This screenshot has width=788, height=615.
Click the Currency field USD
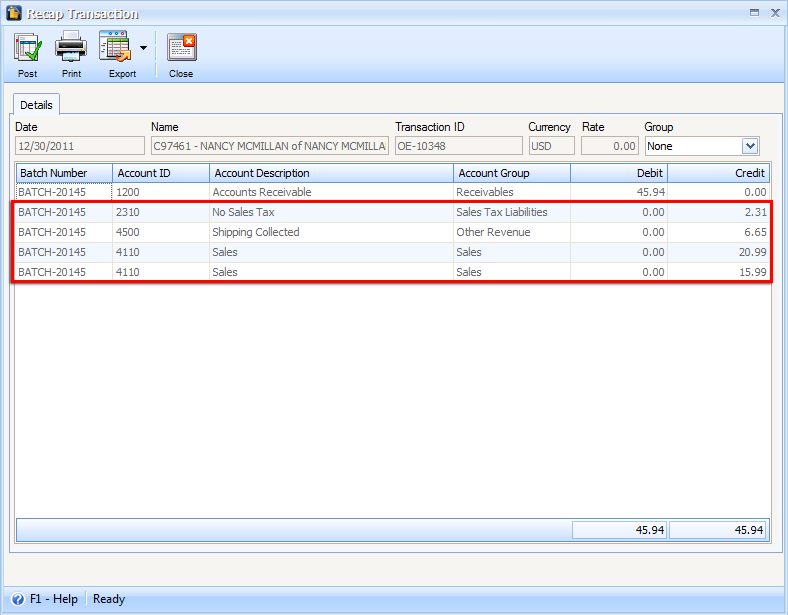click(551, 146)
